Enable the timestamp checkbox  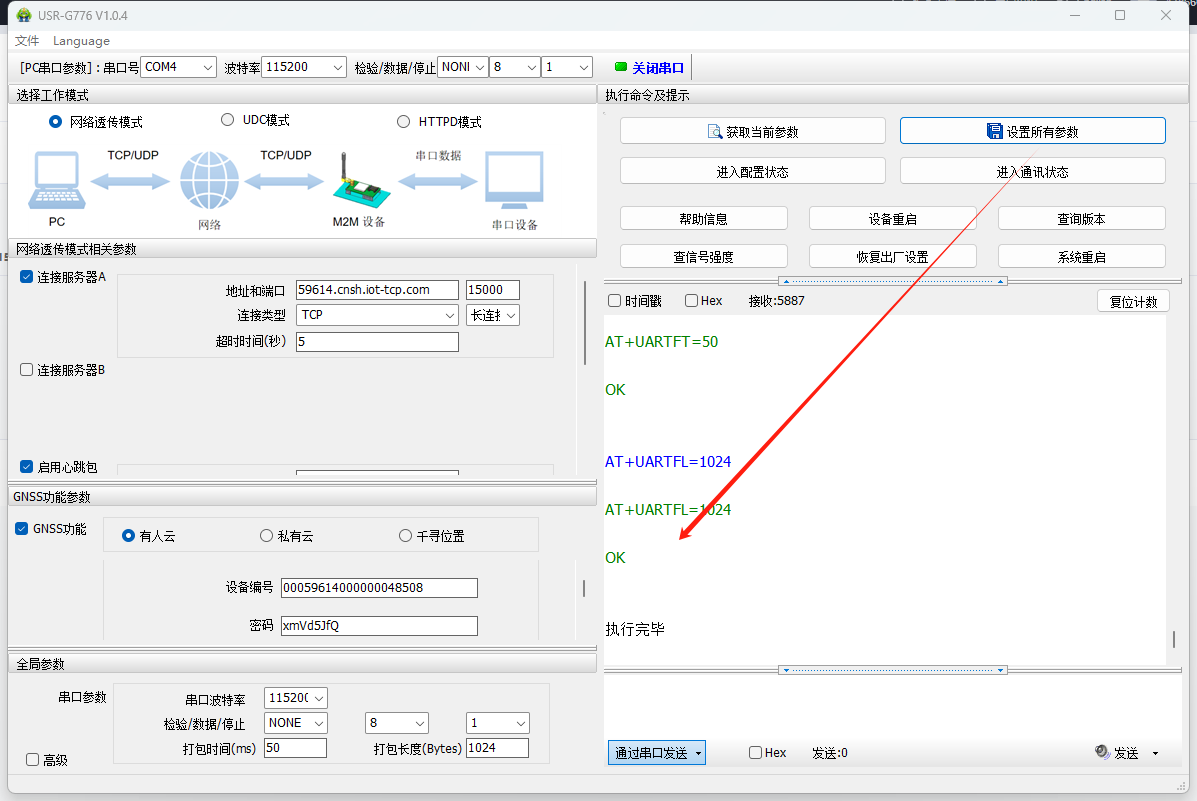tap(614, 301)
